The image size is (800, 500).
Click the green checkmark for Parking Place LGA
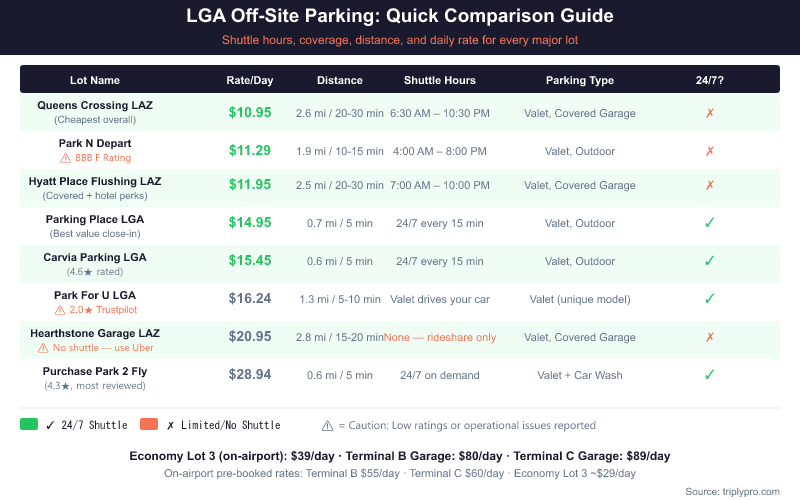pos(710,223)
